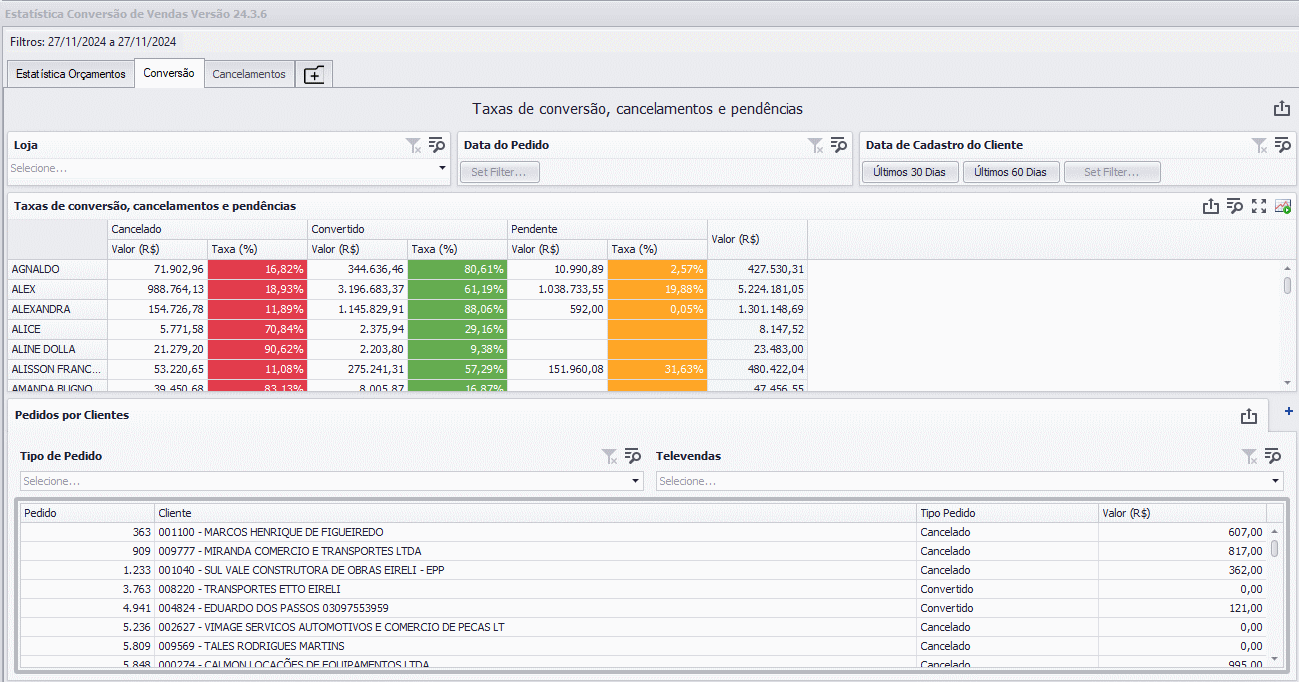Select client VIMAGE SERVICOS AUTOMOTIVOS
Screen dimensions: 1299x682
tap(535, 627)
